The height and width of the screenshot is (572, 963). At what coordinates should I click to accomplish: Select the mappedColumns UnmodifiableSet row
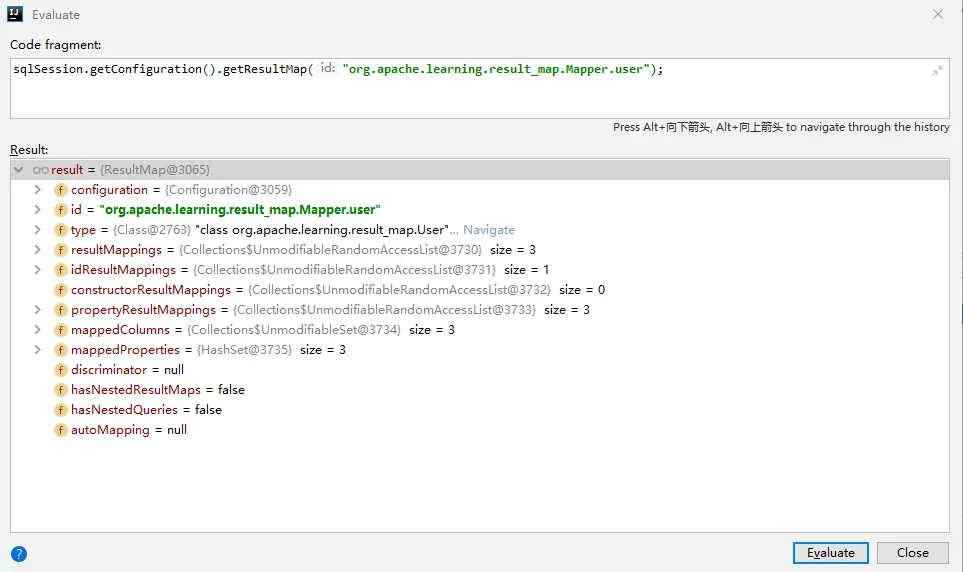(x=480, y=330)
